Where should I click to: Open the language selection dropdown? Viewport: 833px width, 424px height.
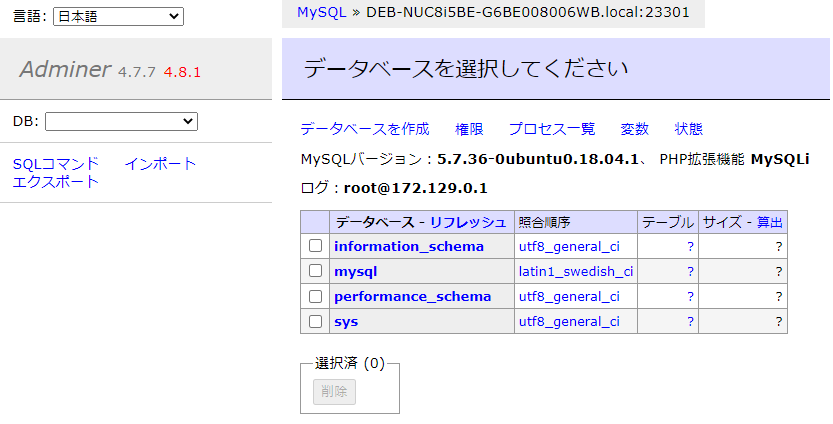pos(118,16)
